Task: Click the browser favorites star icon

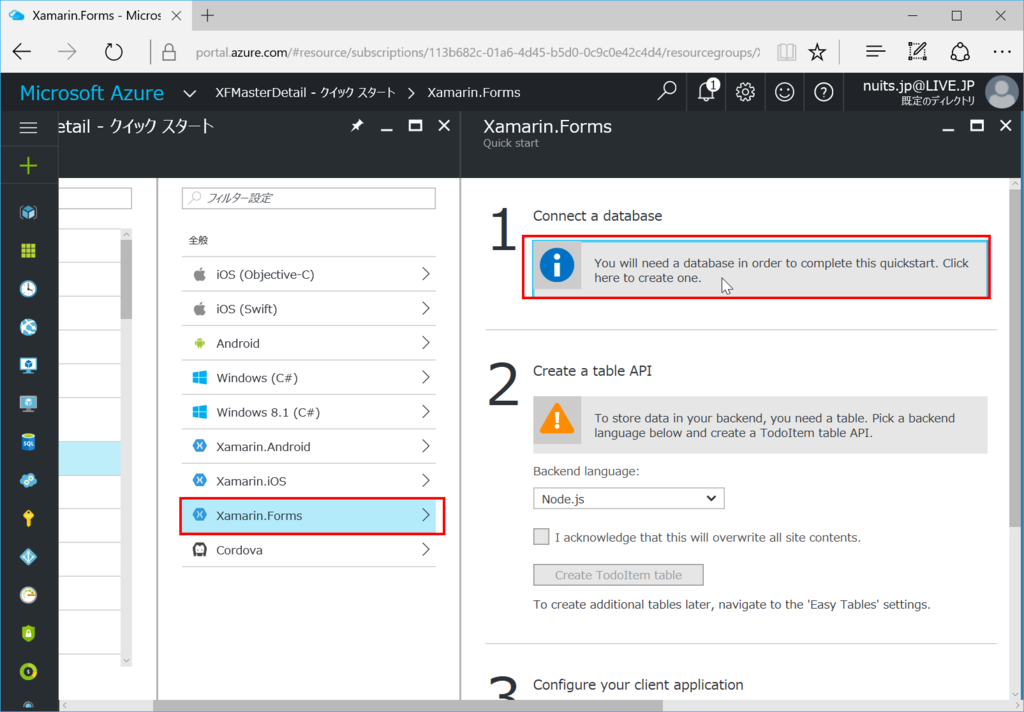Action: coord(817,52)
